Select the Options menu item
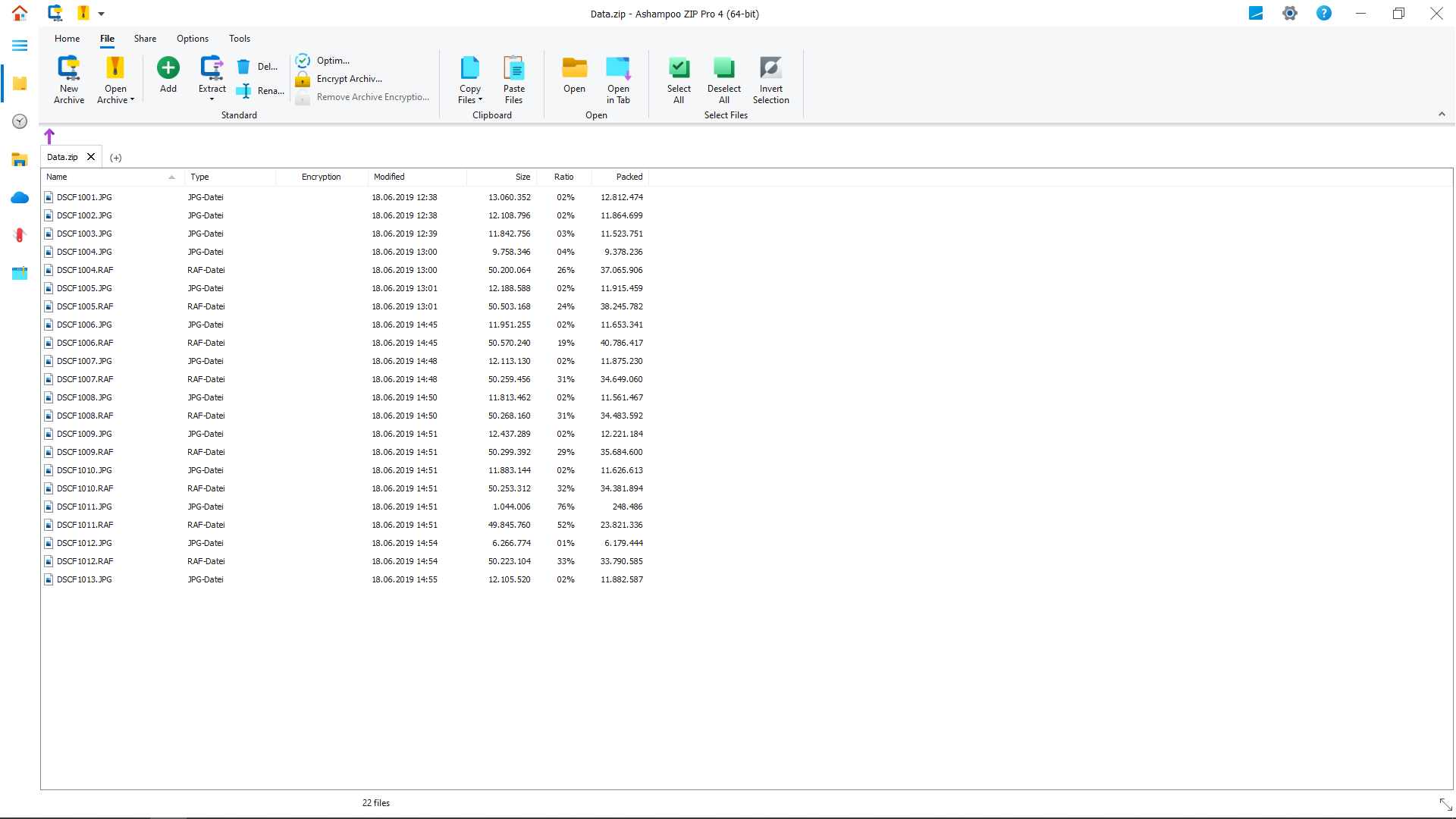The height and width of the screenshot is (819, 1456). point(192,38)
